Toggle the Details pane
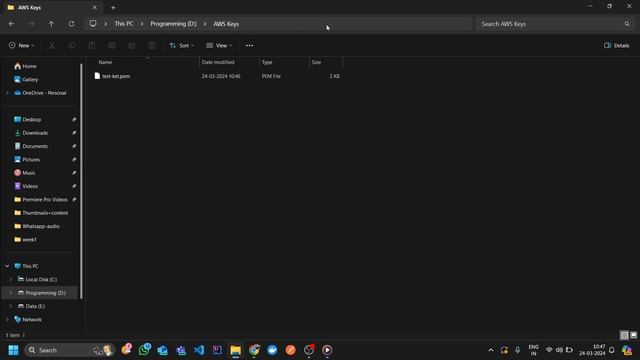The width and height of the screenshot is (640, 360). (x=617, y=45)
